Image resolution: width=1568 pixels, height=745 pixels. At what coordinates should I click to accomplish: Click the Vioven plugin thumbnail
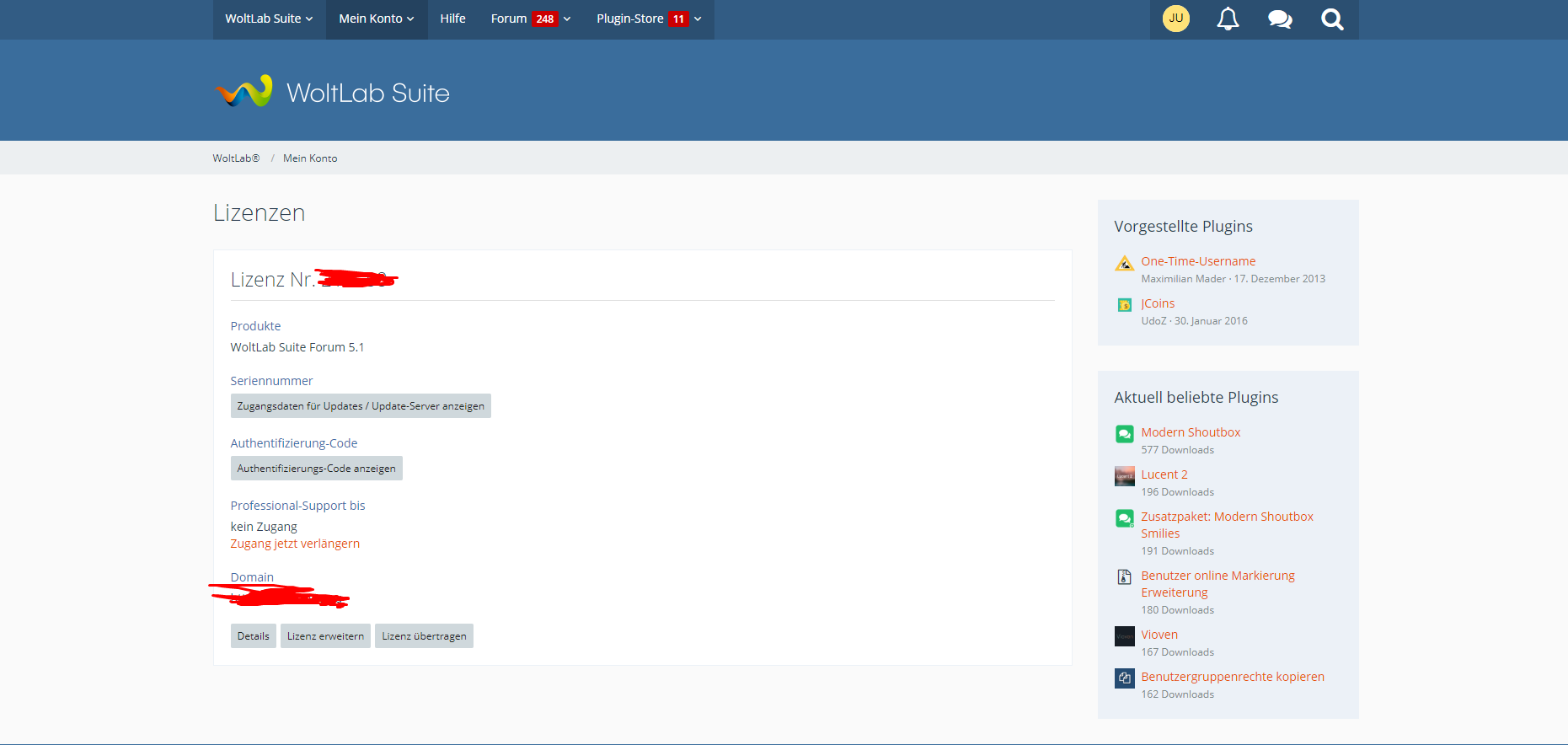click(1124, 636)
